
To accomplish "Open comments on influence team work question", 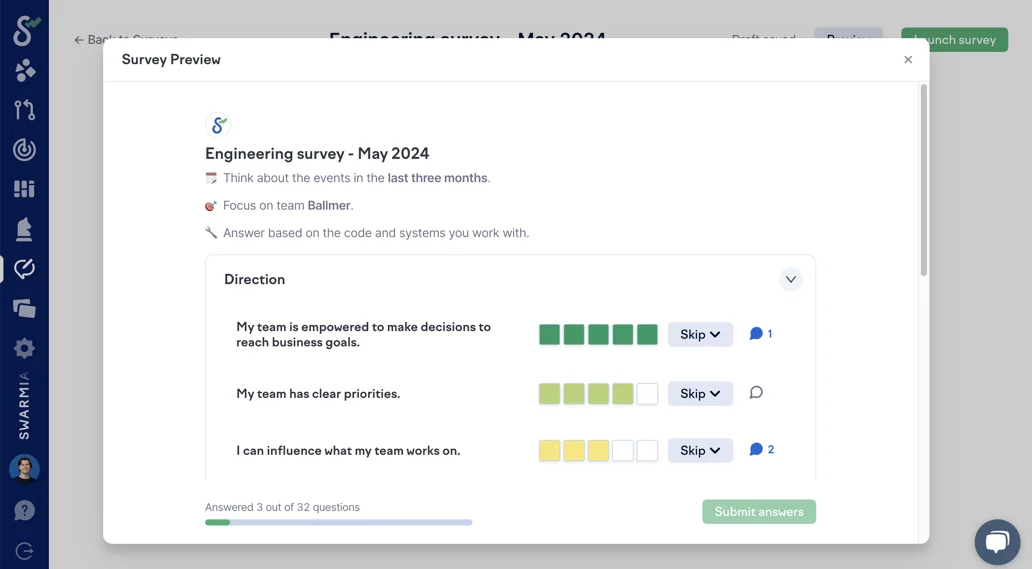I will pos(761,450).
